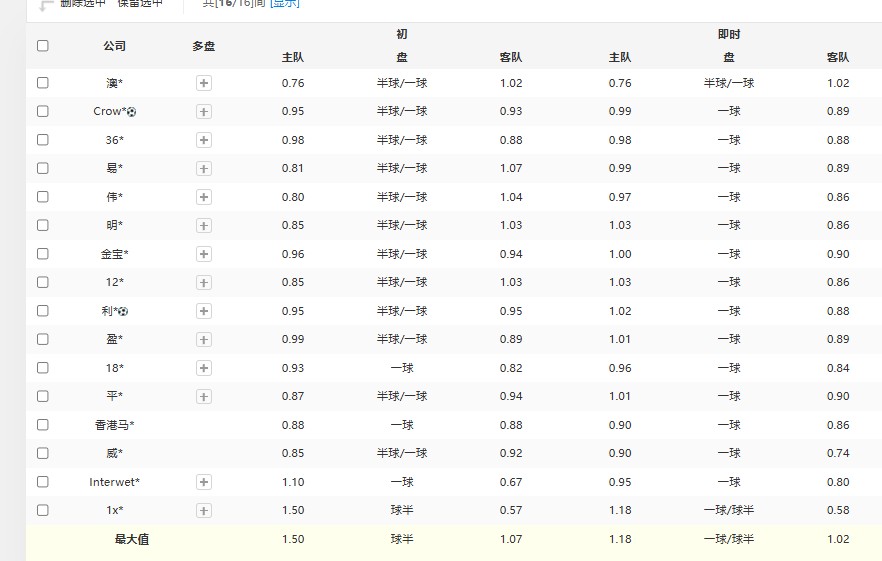882x561 pixels.
Task: Expand multi-handicap plus icon for 澳* row
Action: click(x=204, y=83)
